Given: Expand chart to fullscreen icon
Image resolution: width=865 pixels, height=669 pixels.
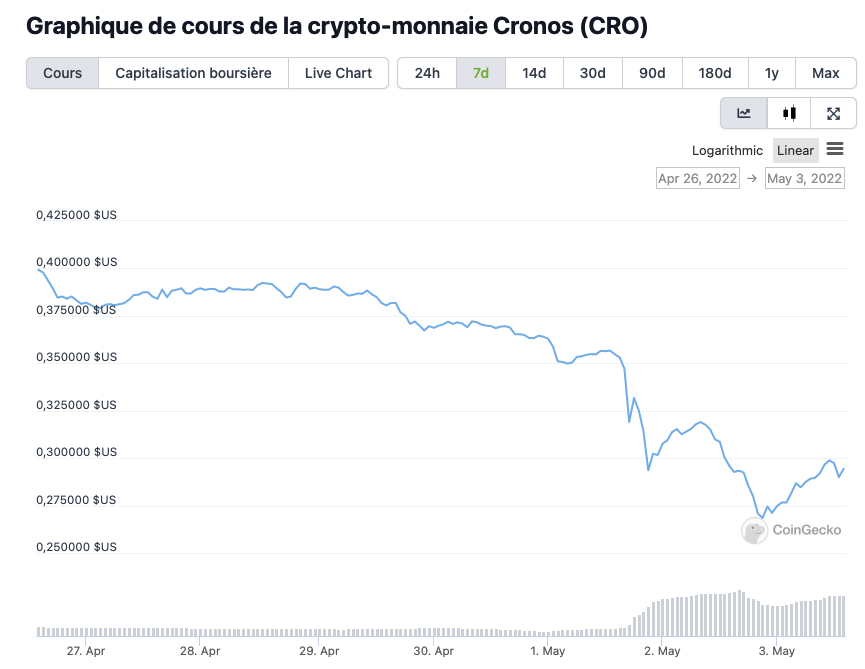Looking at the screenshot, I should 833,113.
